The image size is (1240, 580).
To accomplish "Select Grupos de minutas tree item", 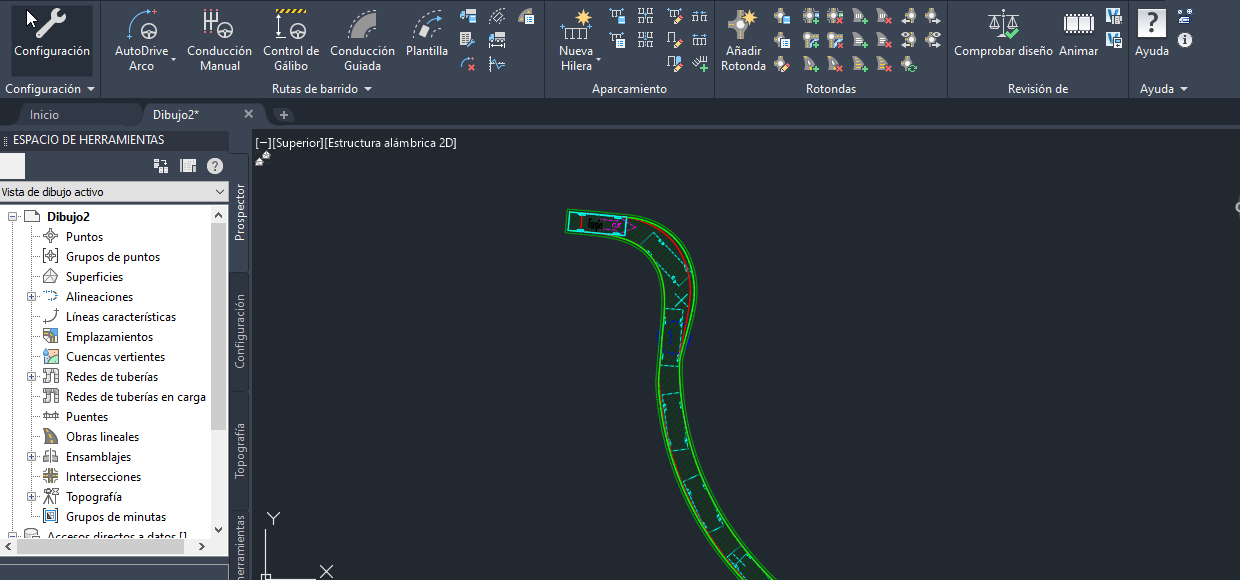I will [x=116, y=517].
